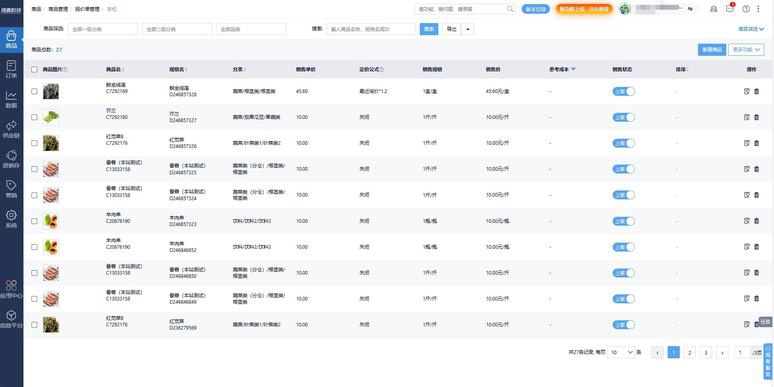Screen dimensions: 774x387
Task: Open the 商品 shopping bag sidebar icon
Action: [x=11, y=39]
